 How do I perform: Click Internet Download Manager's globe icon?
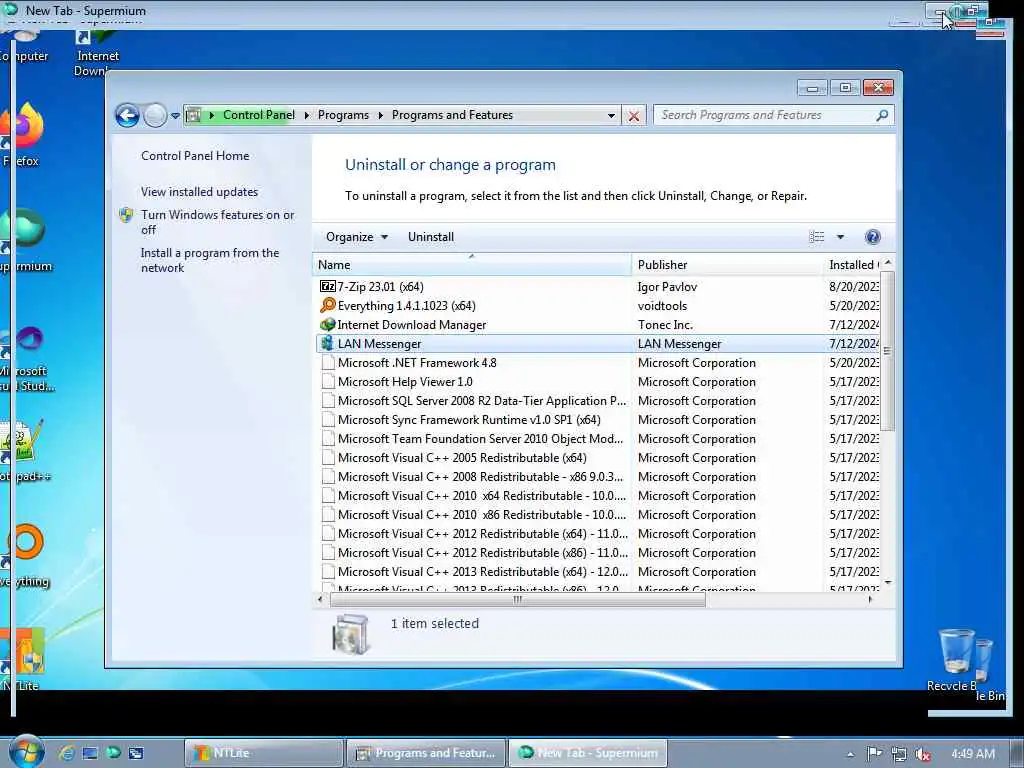327,324
